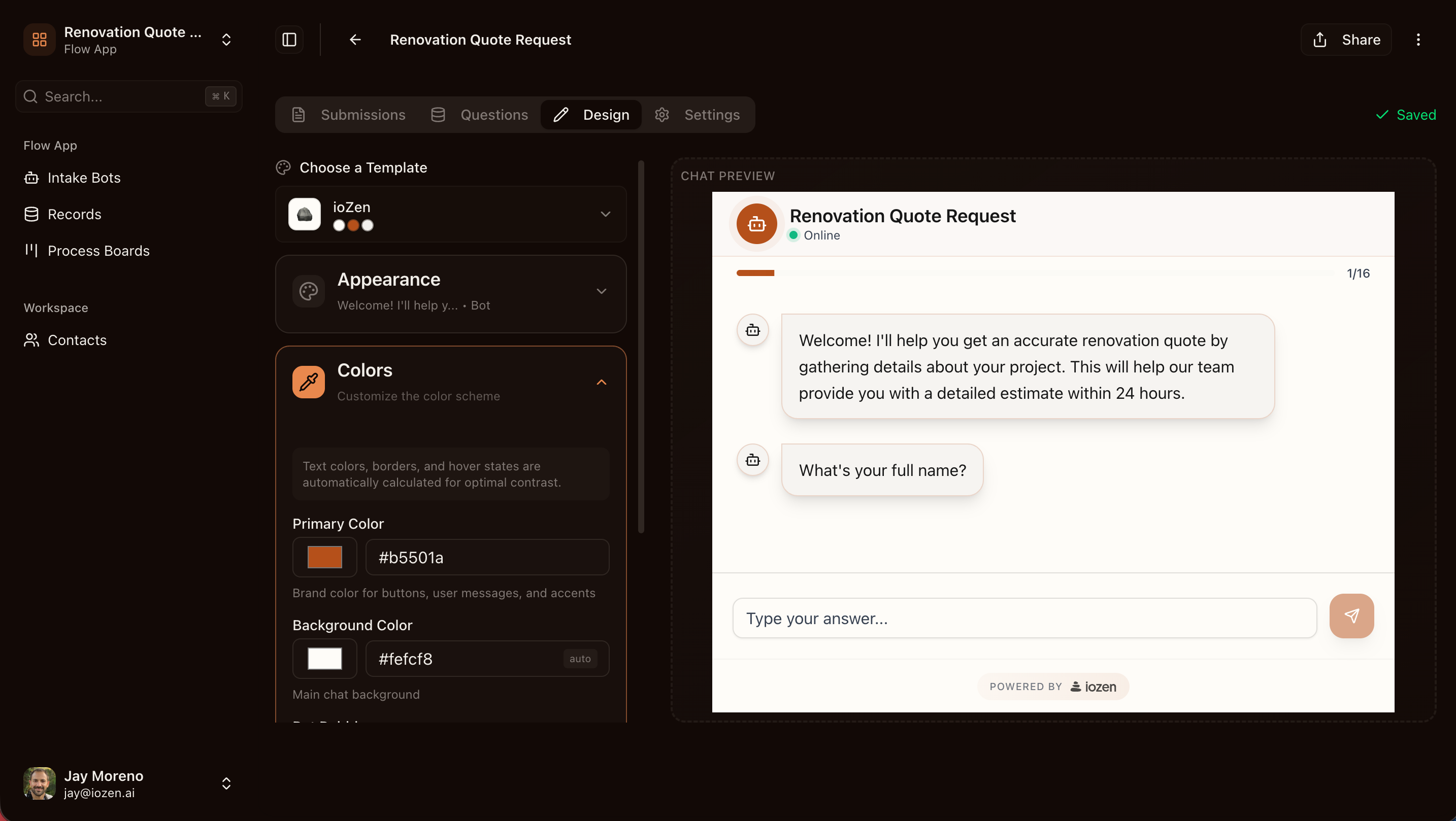Click the send arrow in chat preview
Viewport: 1456px width, 821px height.
coord(1351,616)
